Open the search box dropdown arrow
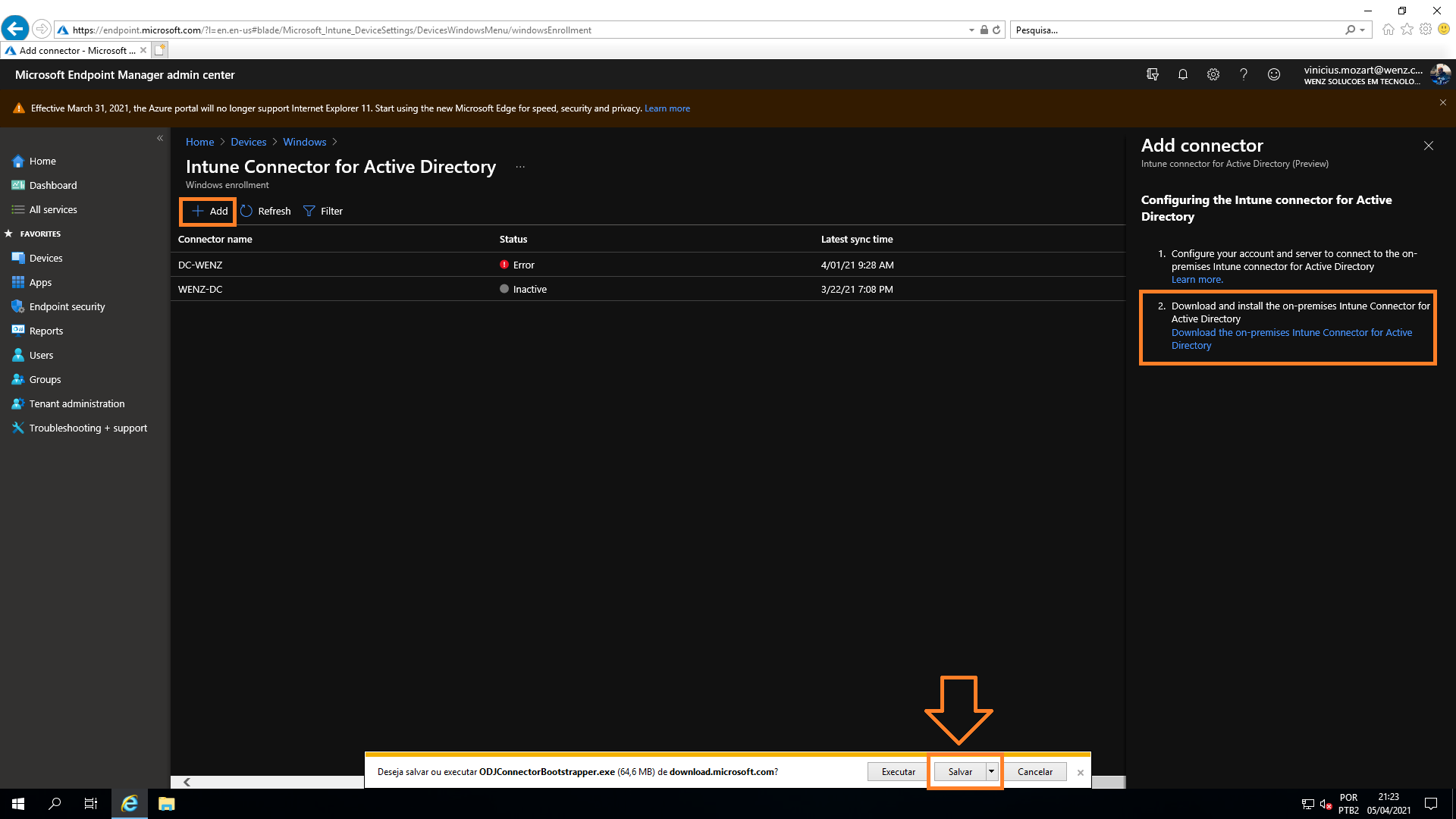 [1363, 30]
